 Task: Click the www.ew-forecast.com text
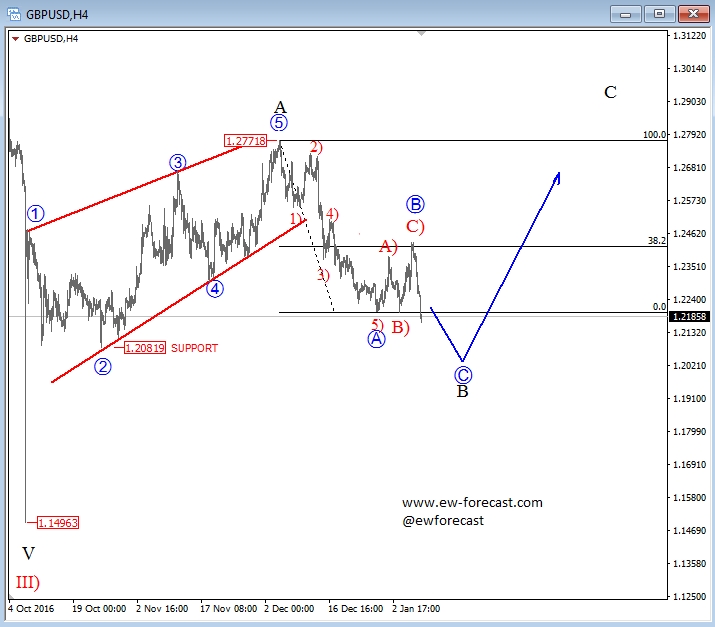pos(472,503)
